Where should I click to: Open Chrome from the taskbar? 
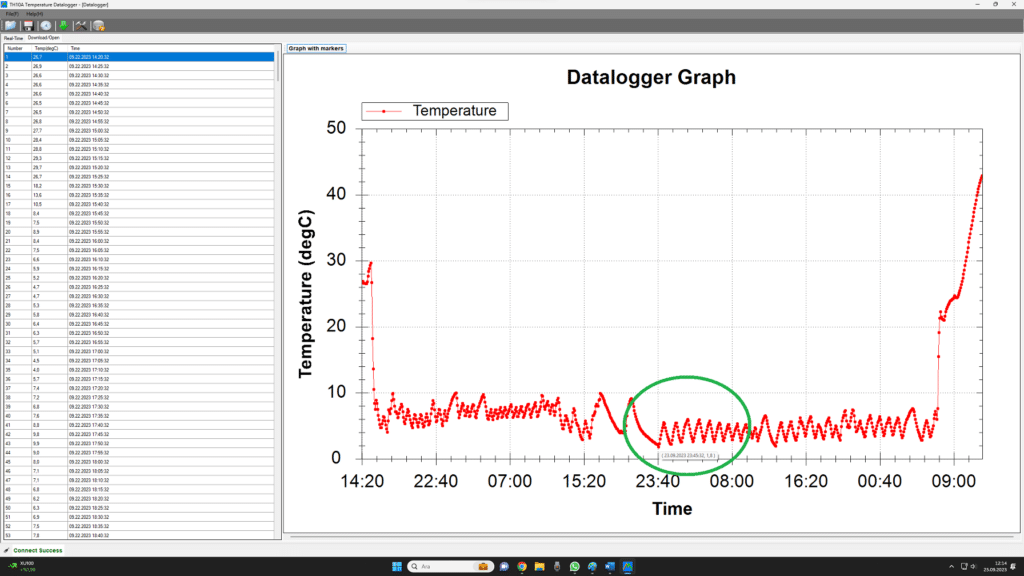click(522, 566)
